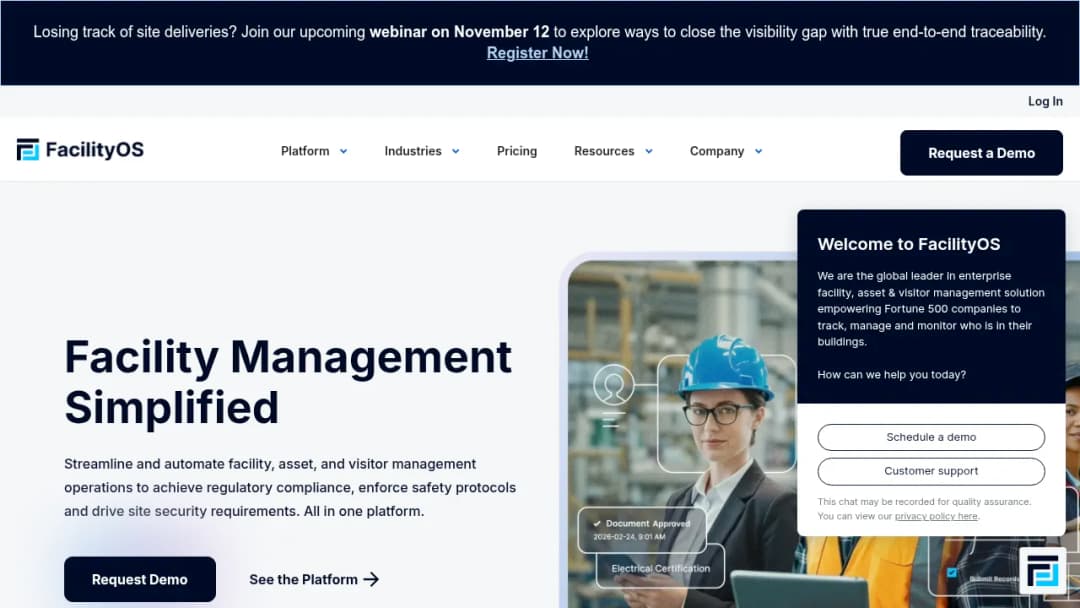Expand the Platform menu chevron
The height and width of the screenshot is (608, 1080).
tap(344, 151)
